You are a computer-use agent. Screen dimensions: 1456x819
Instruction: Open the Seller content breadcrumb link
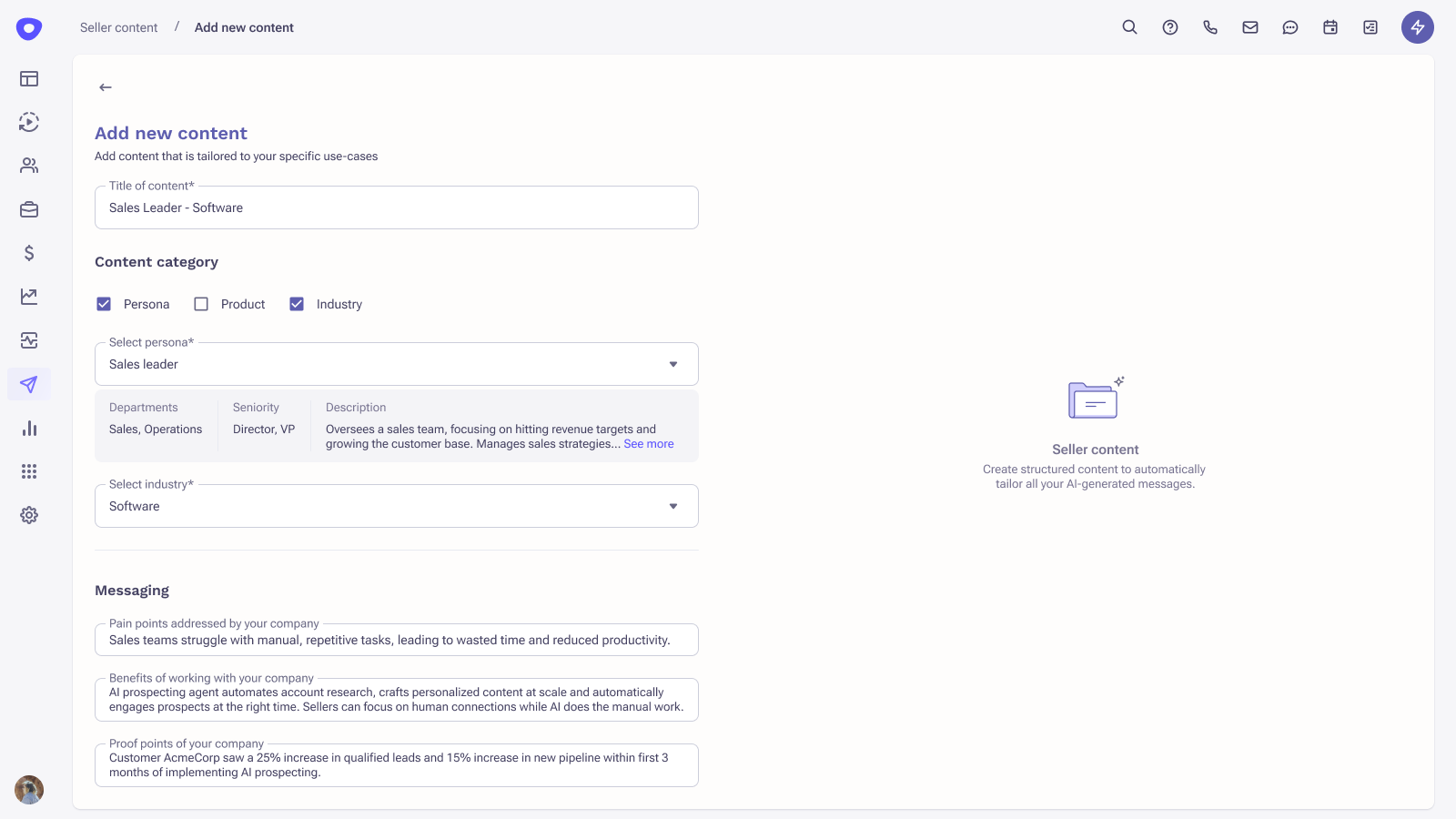(x=117, y=27)
